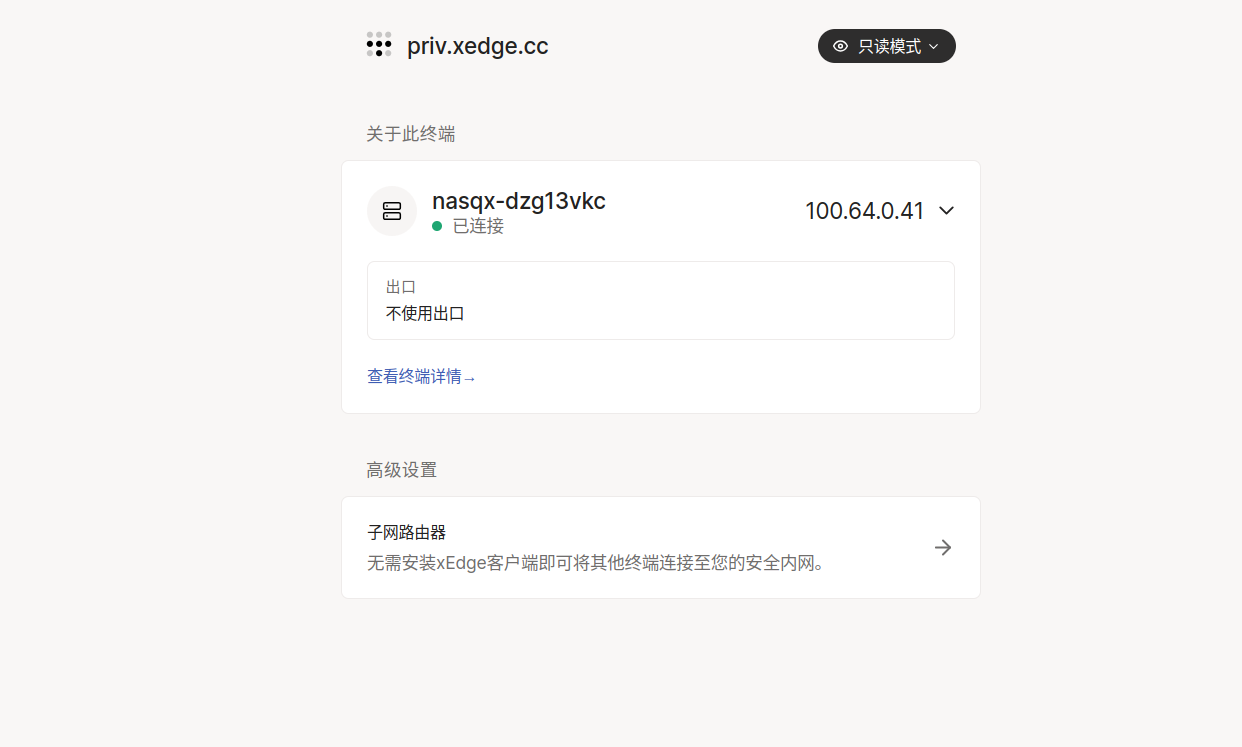Open the 只读模式 mode menu
The width and height of the screenshot is (1242, 747).
(x=886, y=46)
